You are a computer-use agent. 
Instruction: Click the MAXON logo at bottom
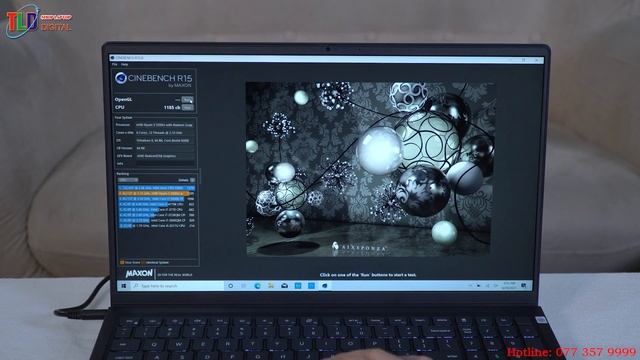coord(139,273)
